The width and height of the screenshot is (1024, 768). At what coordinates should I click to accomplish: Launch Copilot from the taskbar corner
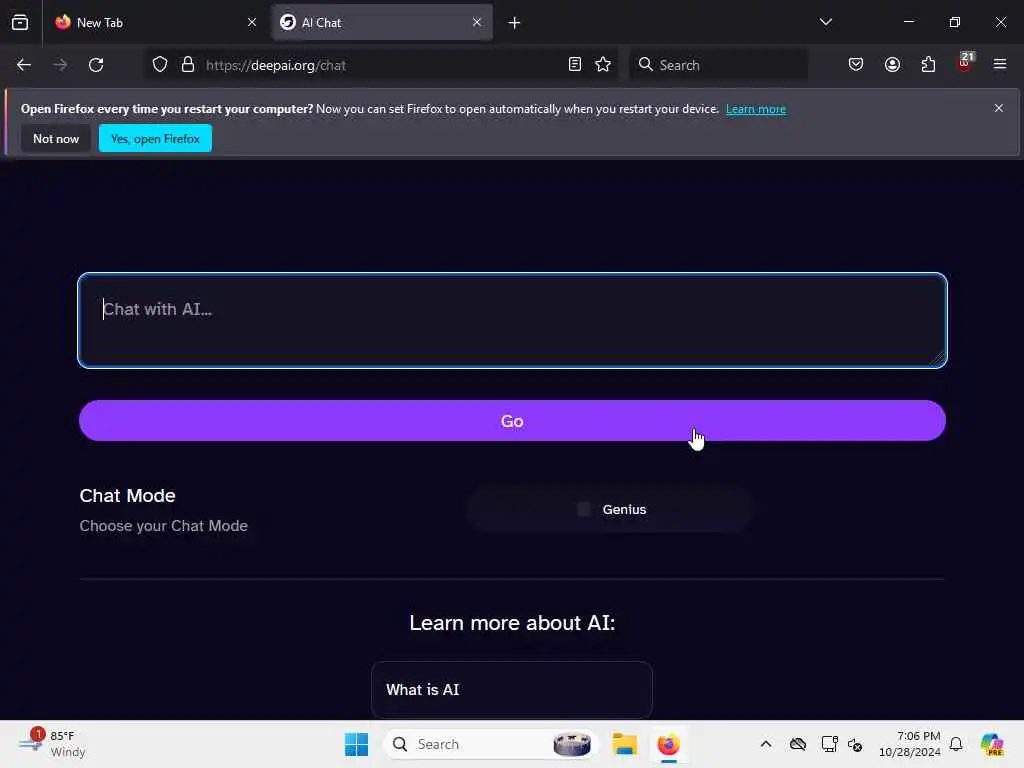(992, 744)
